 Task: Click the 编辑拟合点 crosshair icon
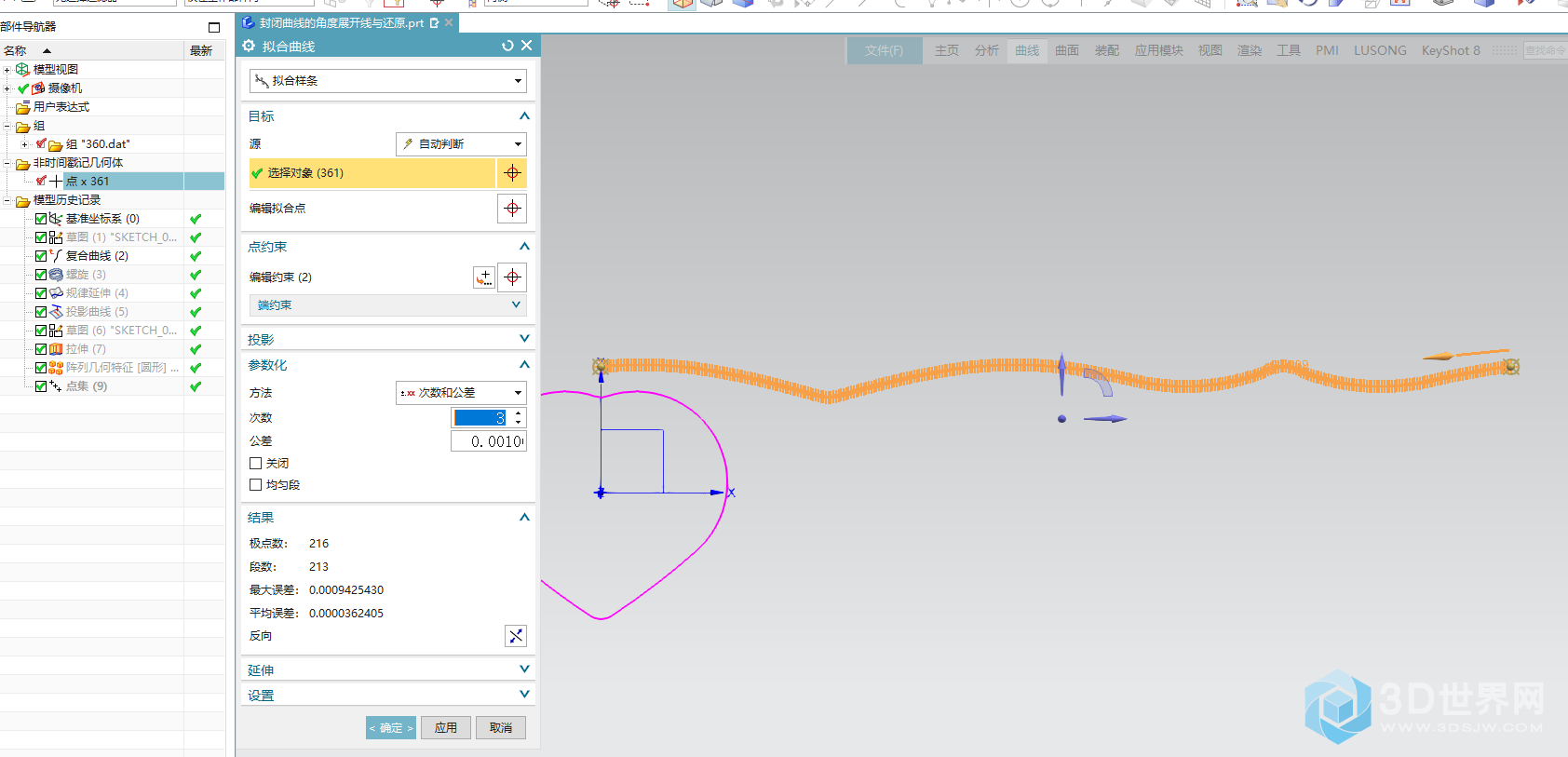click(x=512, y=209)
